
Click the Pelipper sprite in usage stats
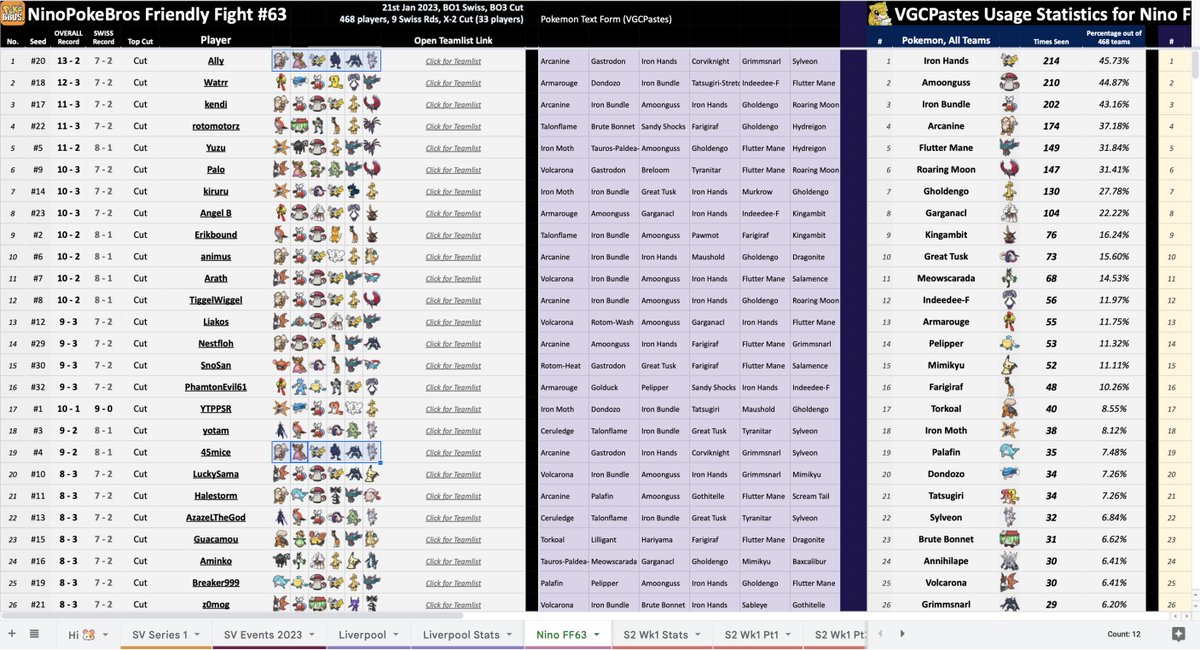(1010, 344)
